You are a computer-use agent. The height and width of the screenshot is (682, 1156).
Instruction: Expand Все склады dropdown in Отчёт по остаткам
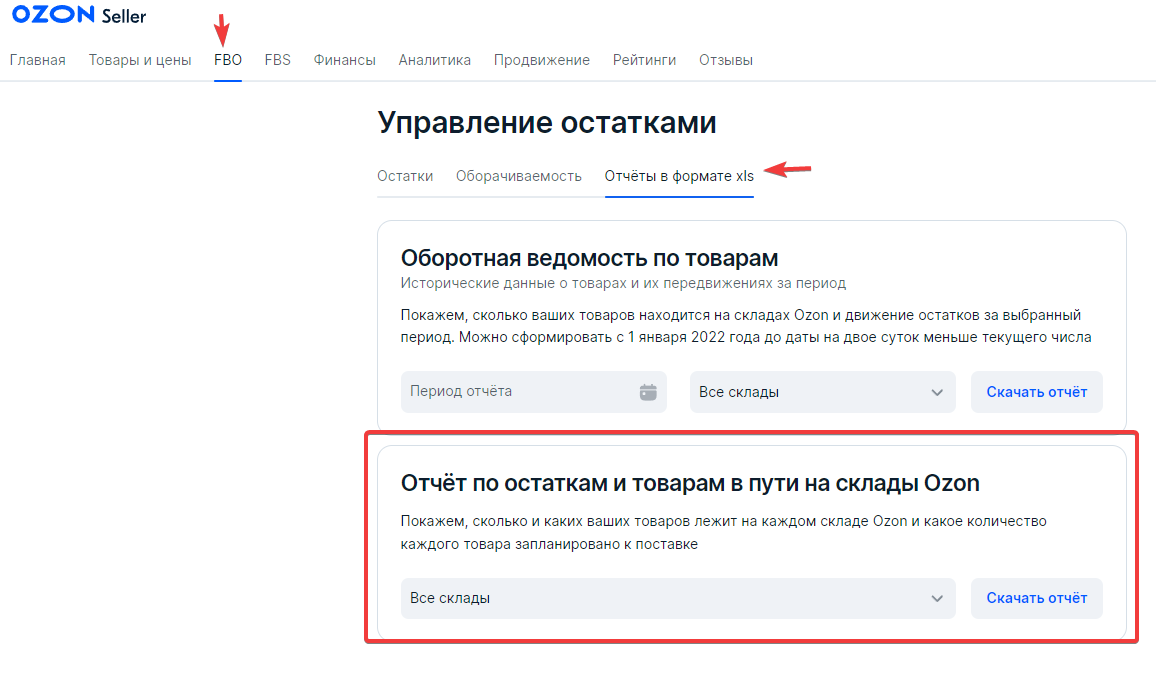pyautogui.click(x=678, y=599)
